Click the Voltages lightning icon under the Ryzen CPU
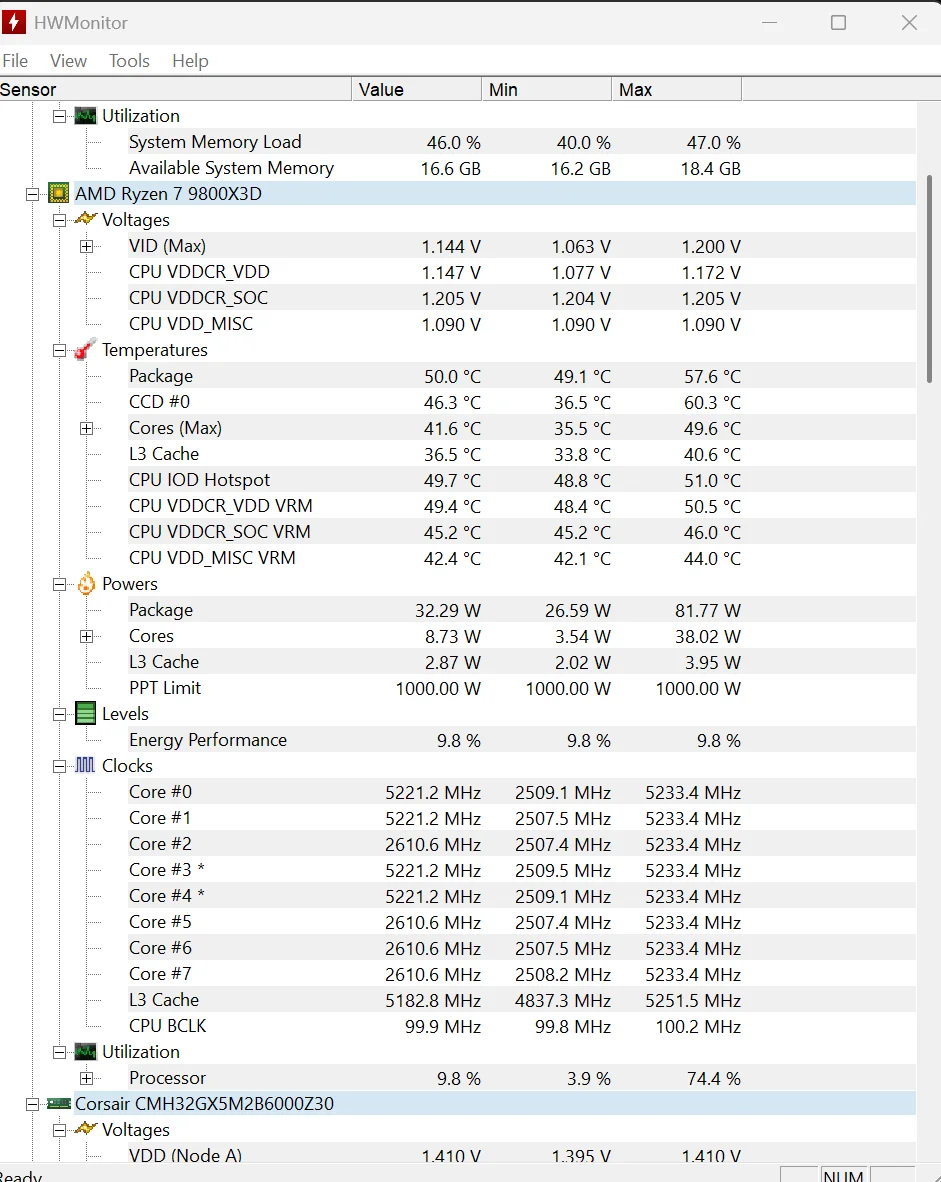 pyautogui.click(x=85, y=219)
